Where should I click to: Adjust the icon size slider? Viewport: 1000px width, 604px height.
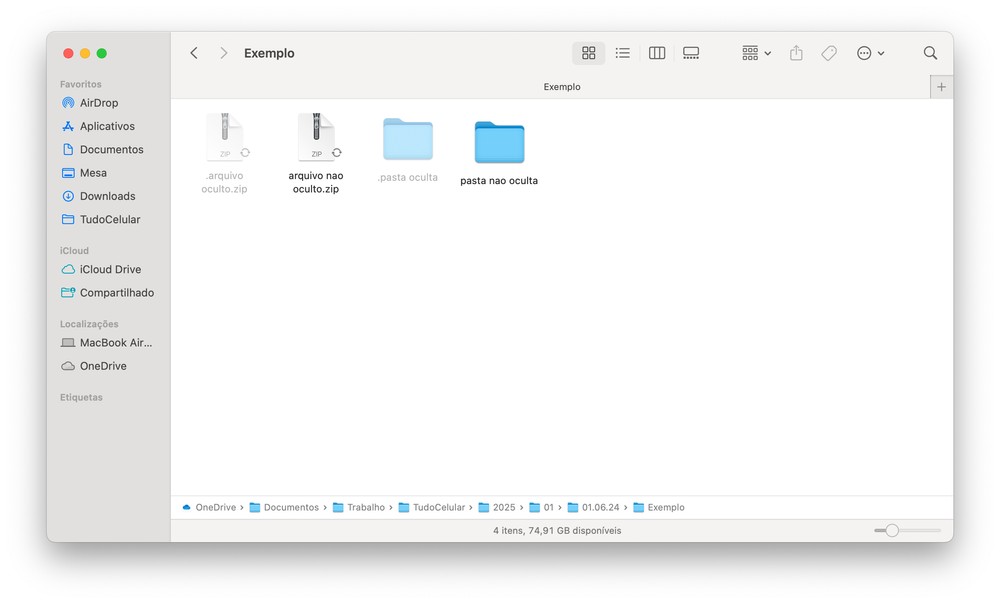coord(892,530)
